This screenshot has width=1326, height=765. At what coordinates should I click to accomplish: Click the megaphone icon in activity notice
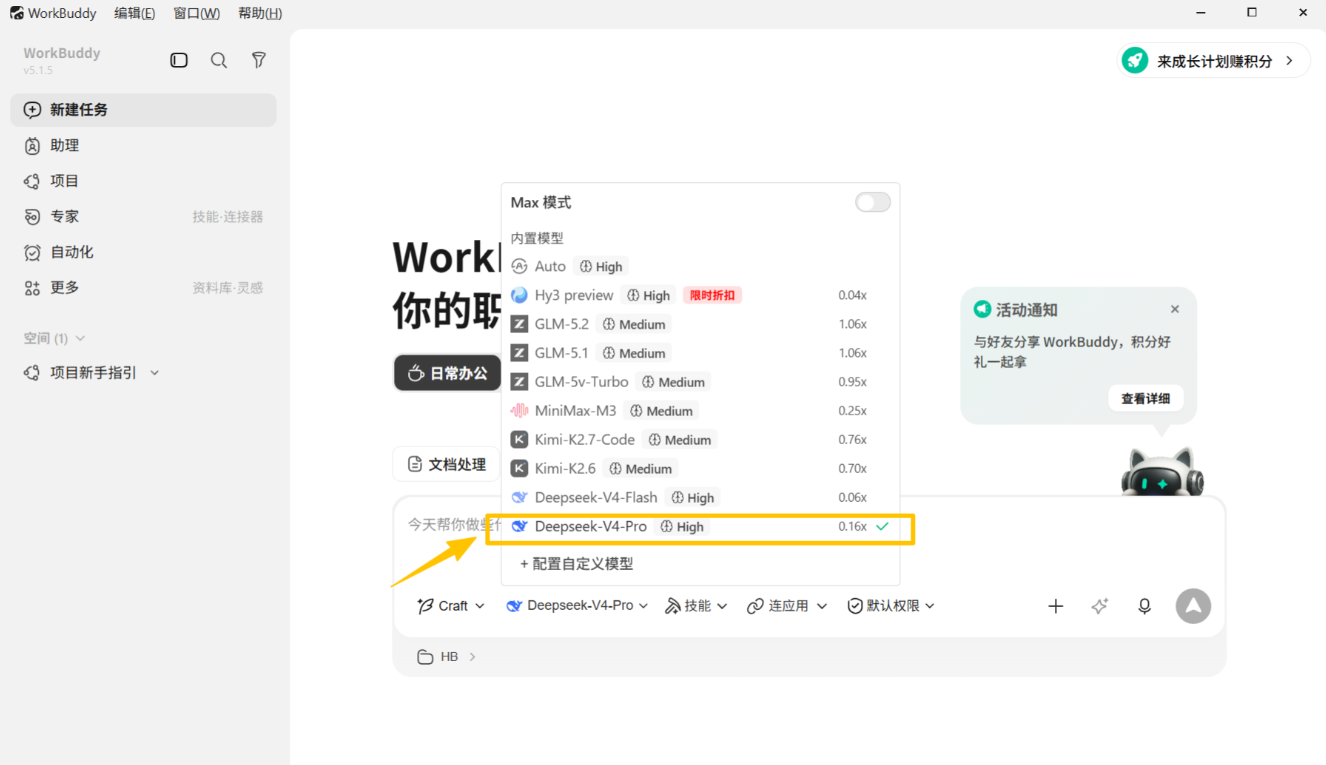coord(982,310)
